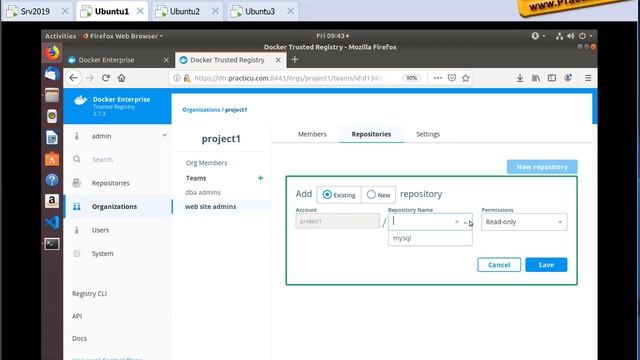Open the Firefox hamburger menu
Viewport: 640px width, 360px height.
tap(588, 78)
